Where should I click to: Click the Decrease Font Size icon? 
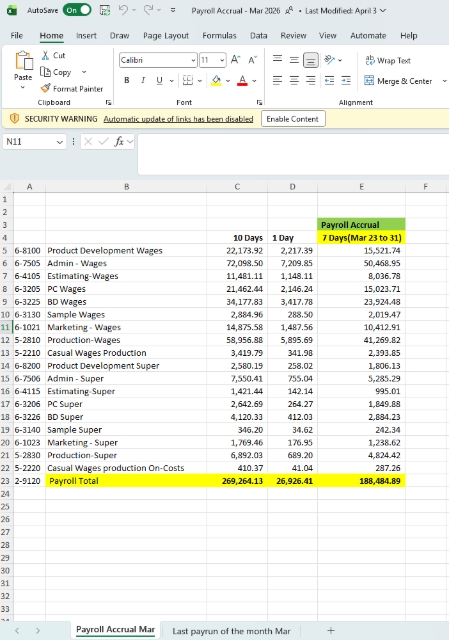click(253, 60)
